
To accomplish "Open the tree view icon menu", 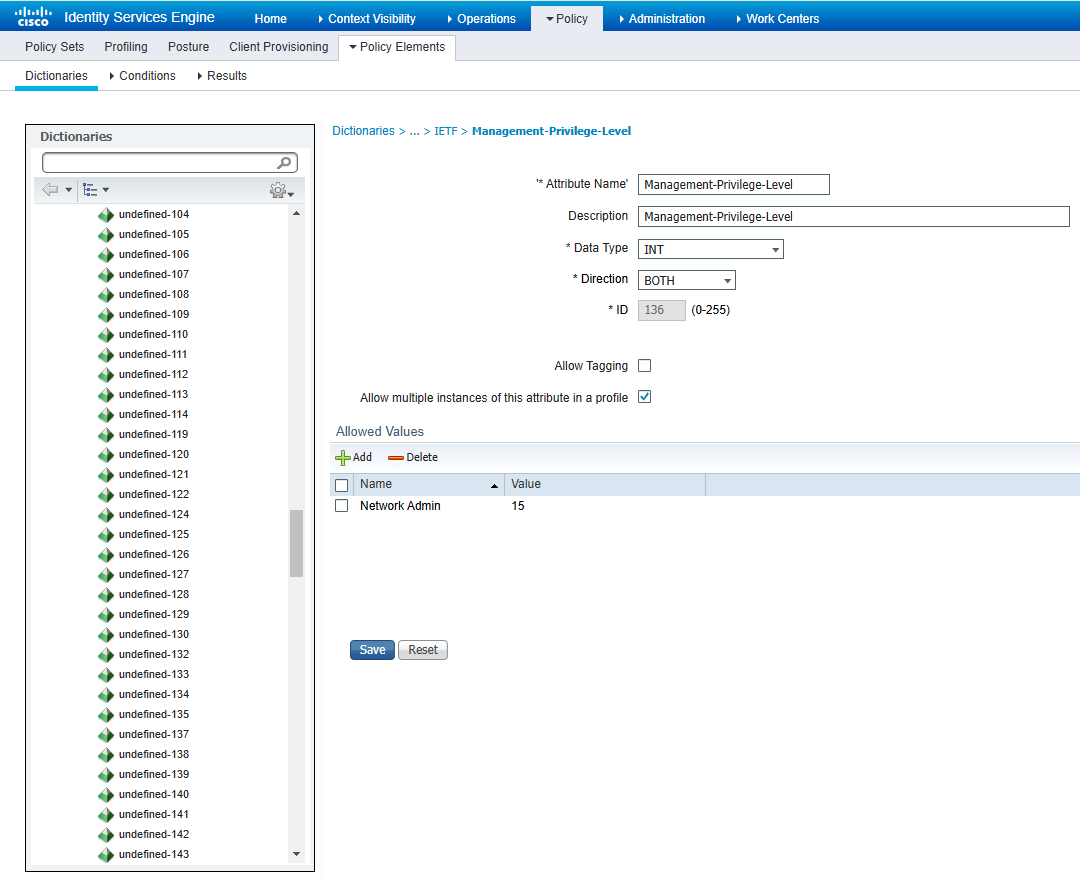I will coord(91,190).
